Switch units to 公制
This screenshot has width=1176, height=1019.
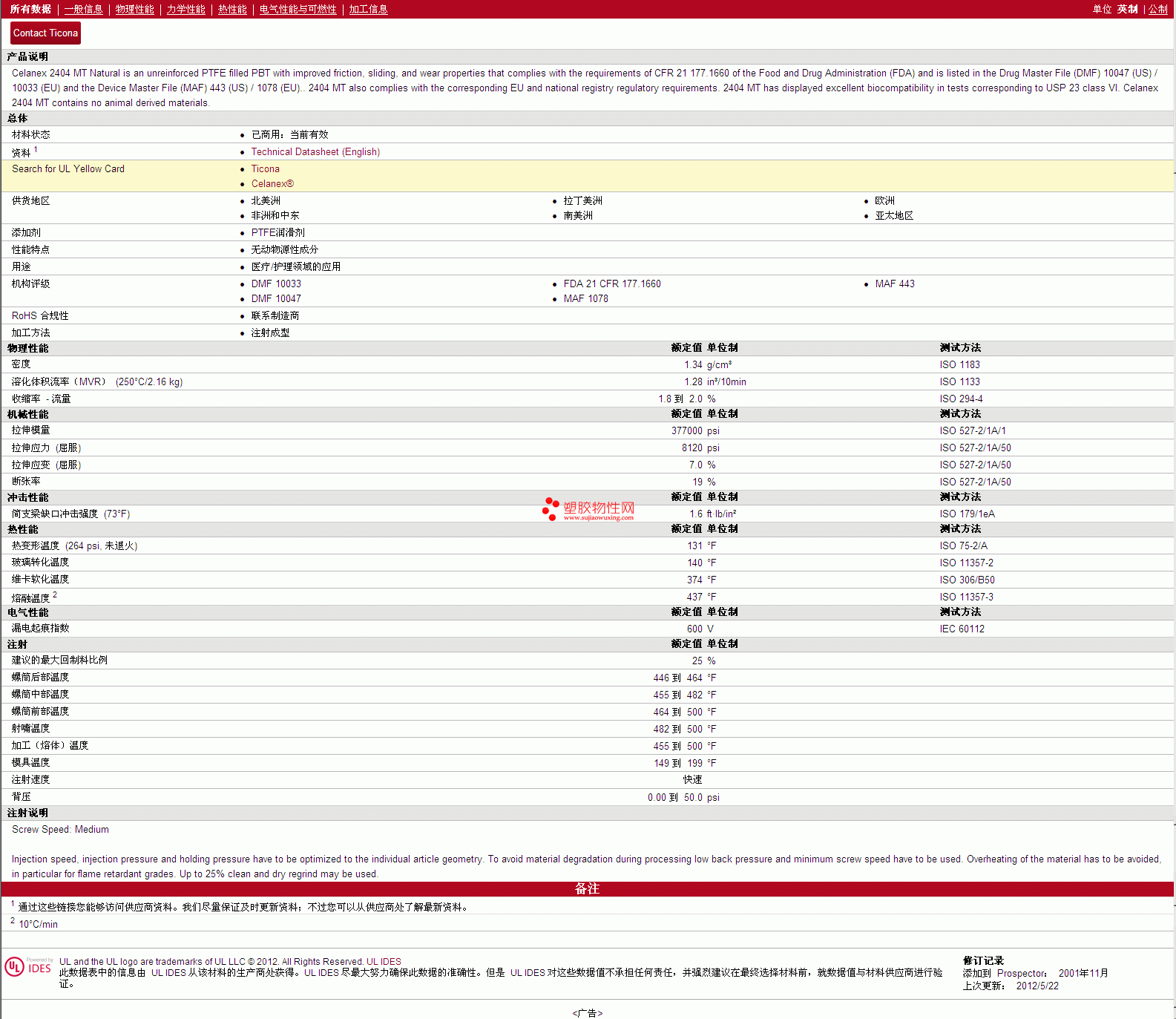coord(1158,9)
